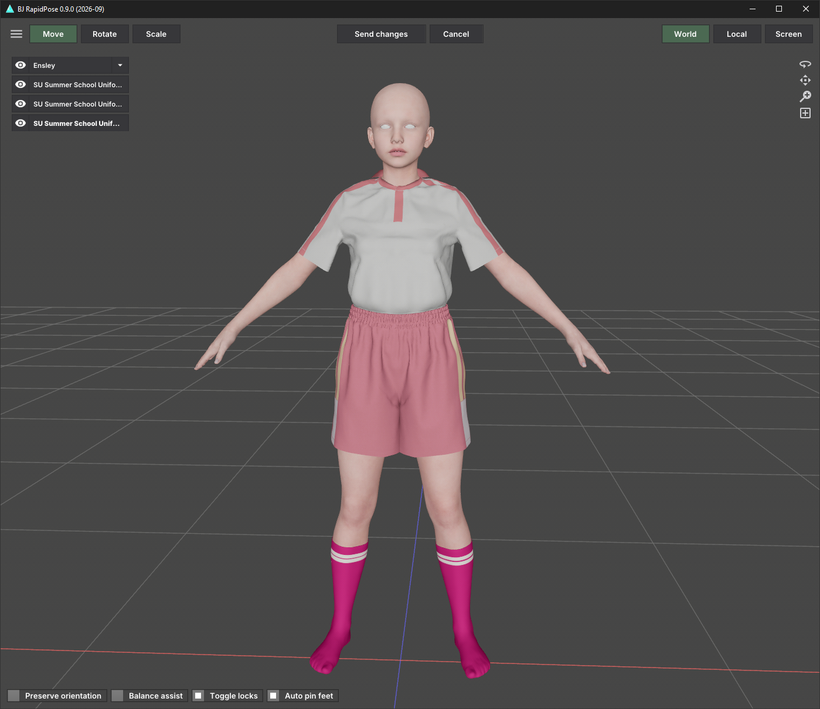
Task: Toggle eye icon of first SU Summer School row
Action: point(20,85)
